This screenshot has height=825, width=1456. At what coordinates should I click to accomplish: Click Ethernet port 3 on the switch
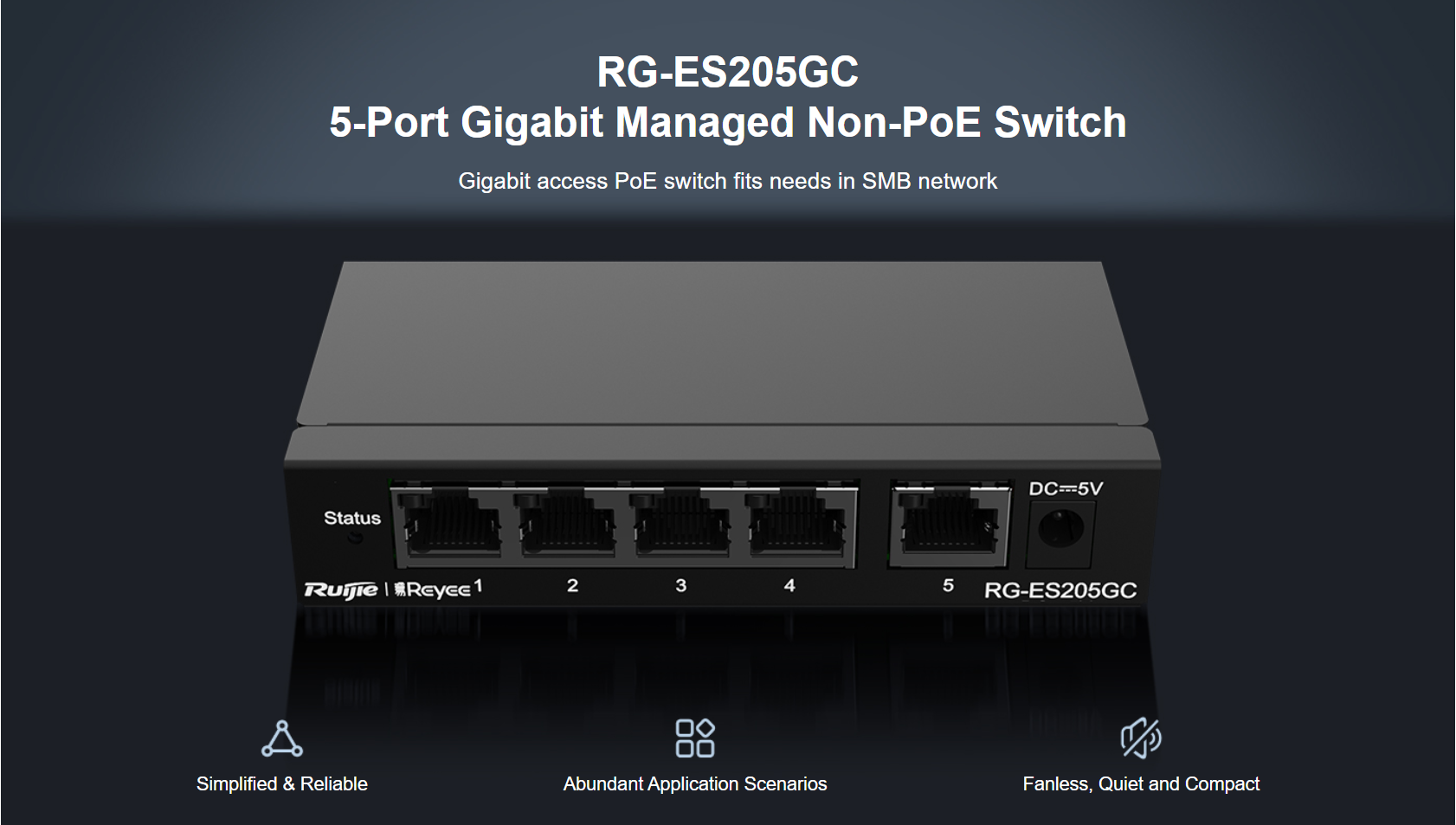coord(681,521)
